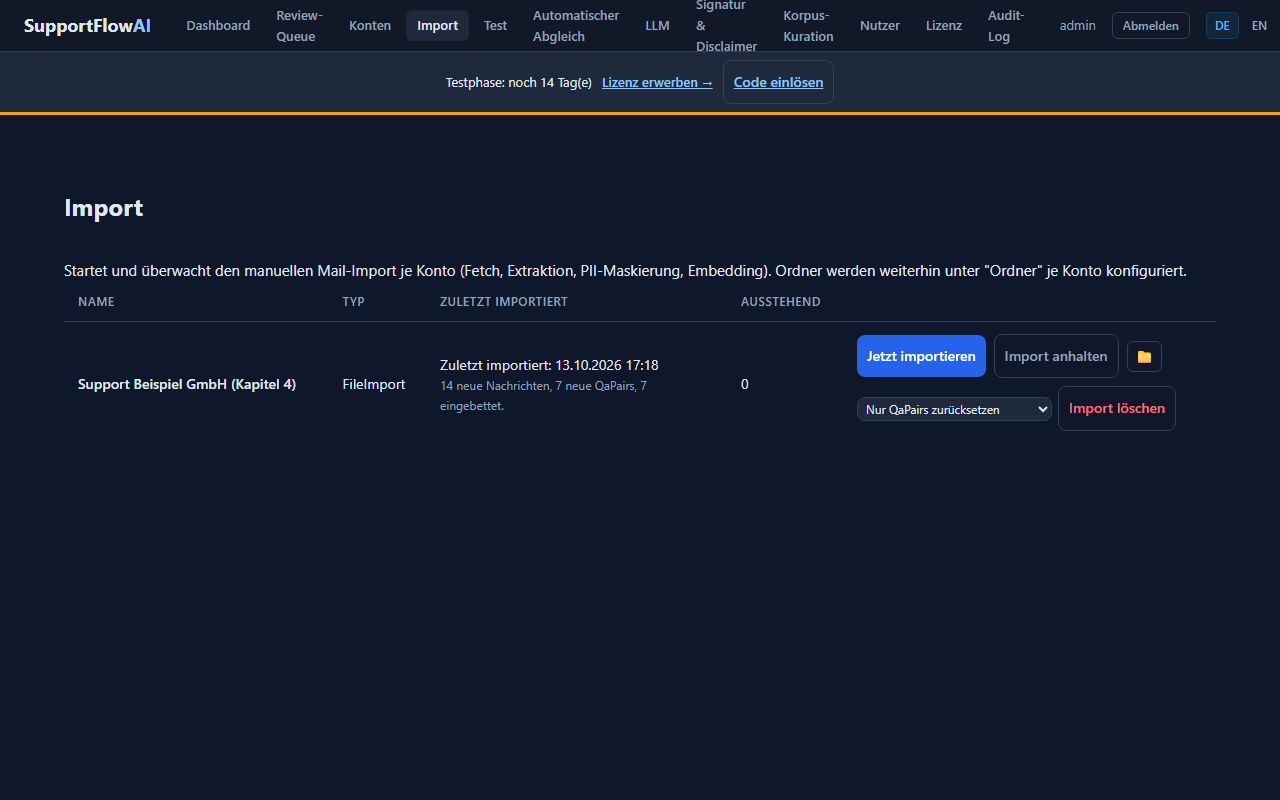Open Automatischer Abgleich section
The width and height of the screenshot is (1280, 800).
coord(576,26)
